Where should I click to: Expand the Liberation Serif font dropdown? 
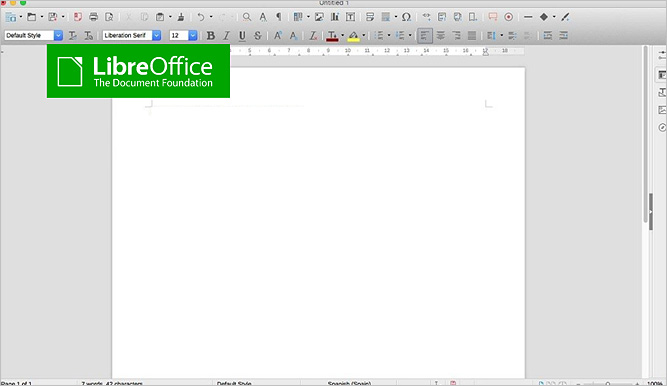pyautogui.click(x=157, y=36)
